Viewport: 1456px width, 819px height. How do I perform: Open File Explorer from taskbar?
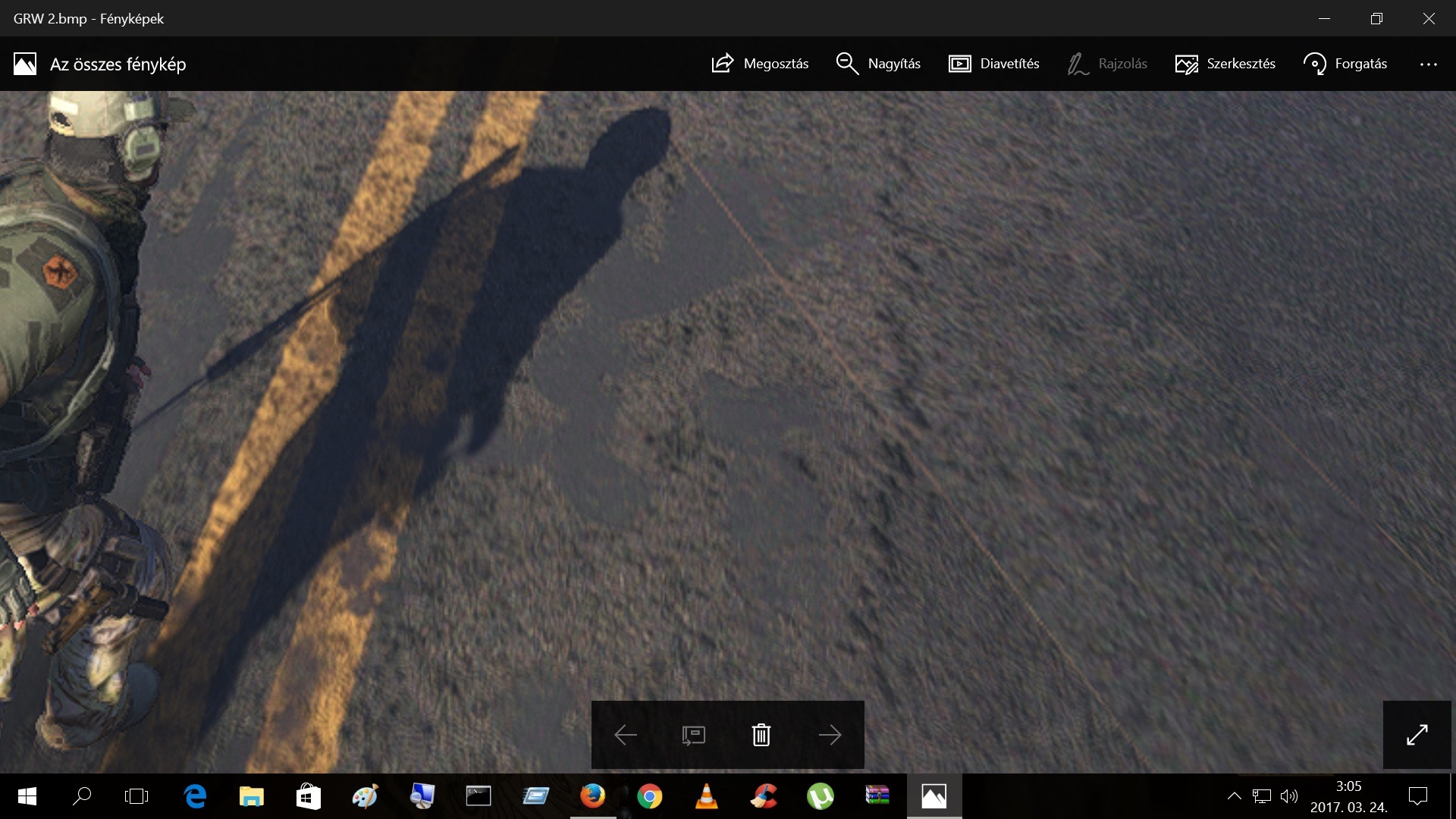click(251, 796)
